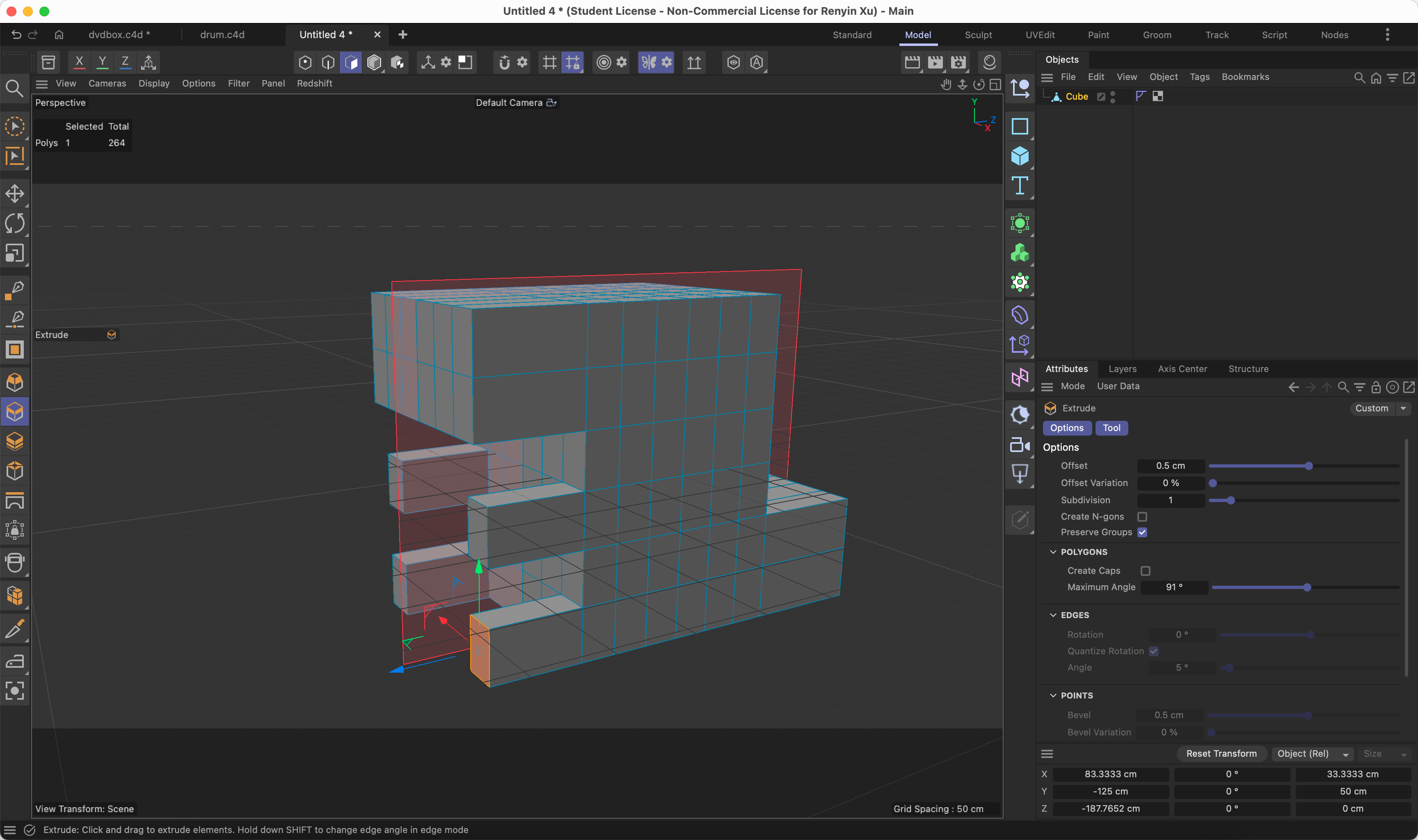Open the Cameras viewport menu
This screenshot has height=840, width=1418.
point(107,83)
